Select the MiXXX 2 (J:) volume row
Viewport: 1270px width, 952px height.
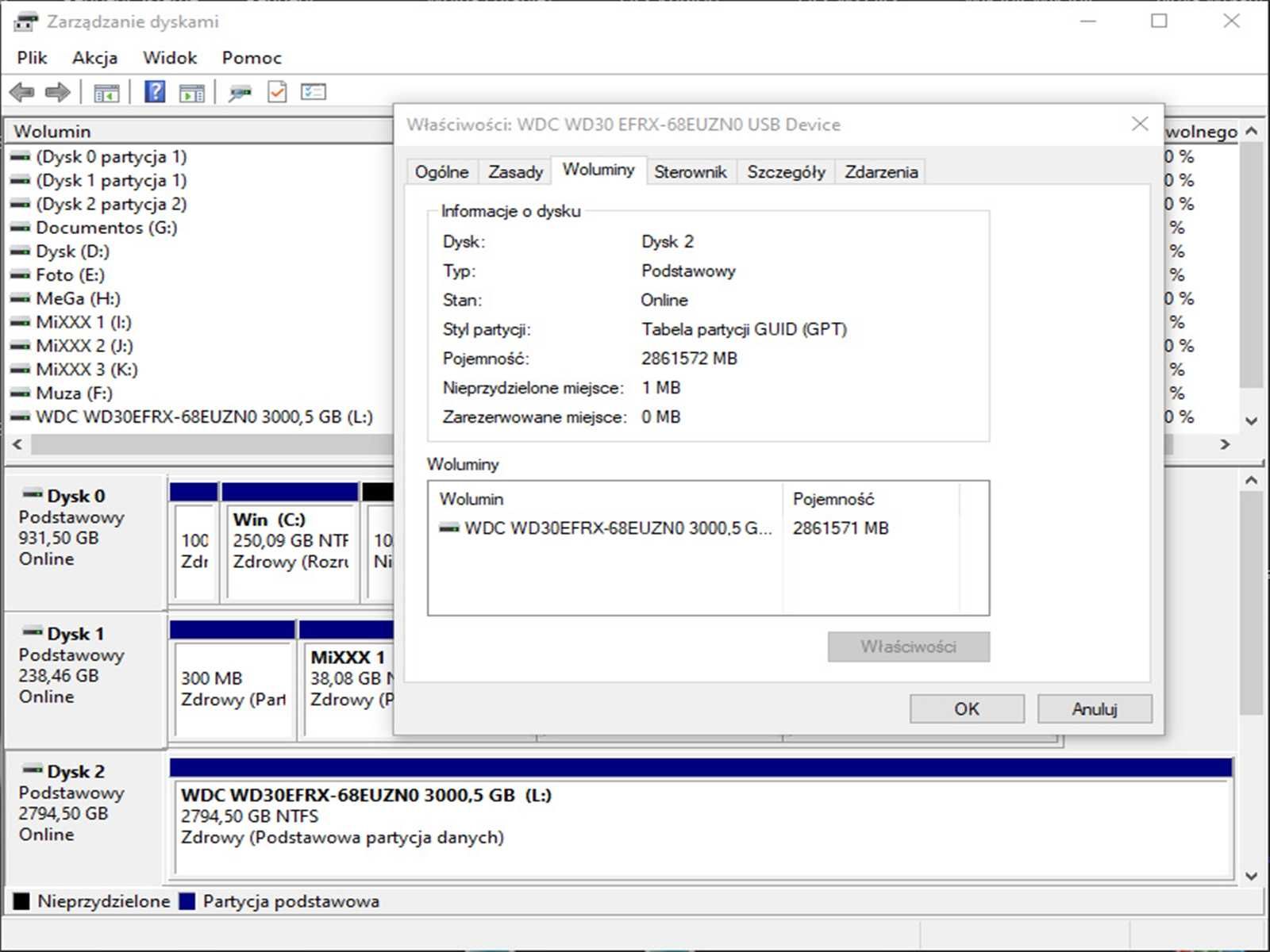pos(72,346)
